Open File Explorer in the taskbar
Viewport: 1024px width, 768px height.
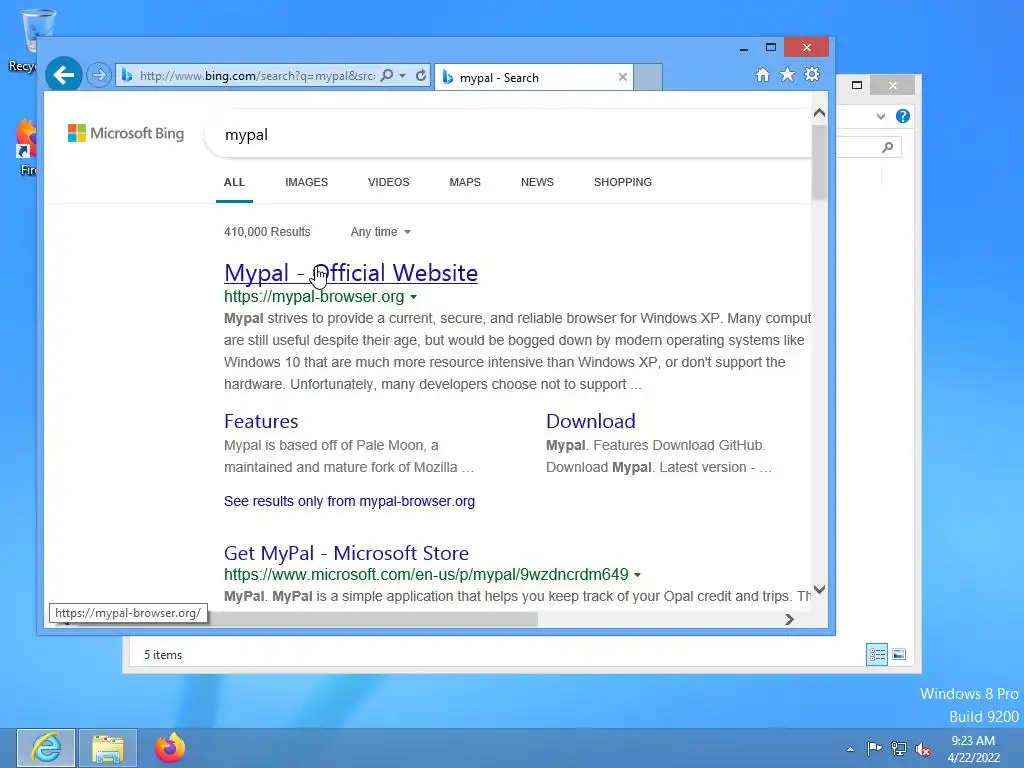108,748
